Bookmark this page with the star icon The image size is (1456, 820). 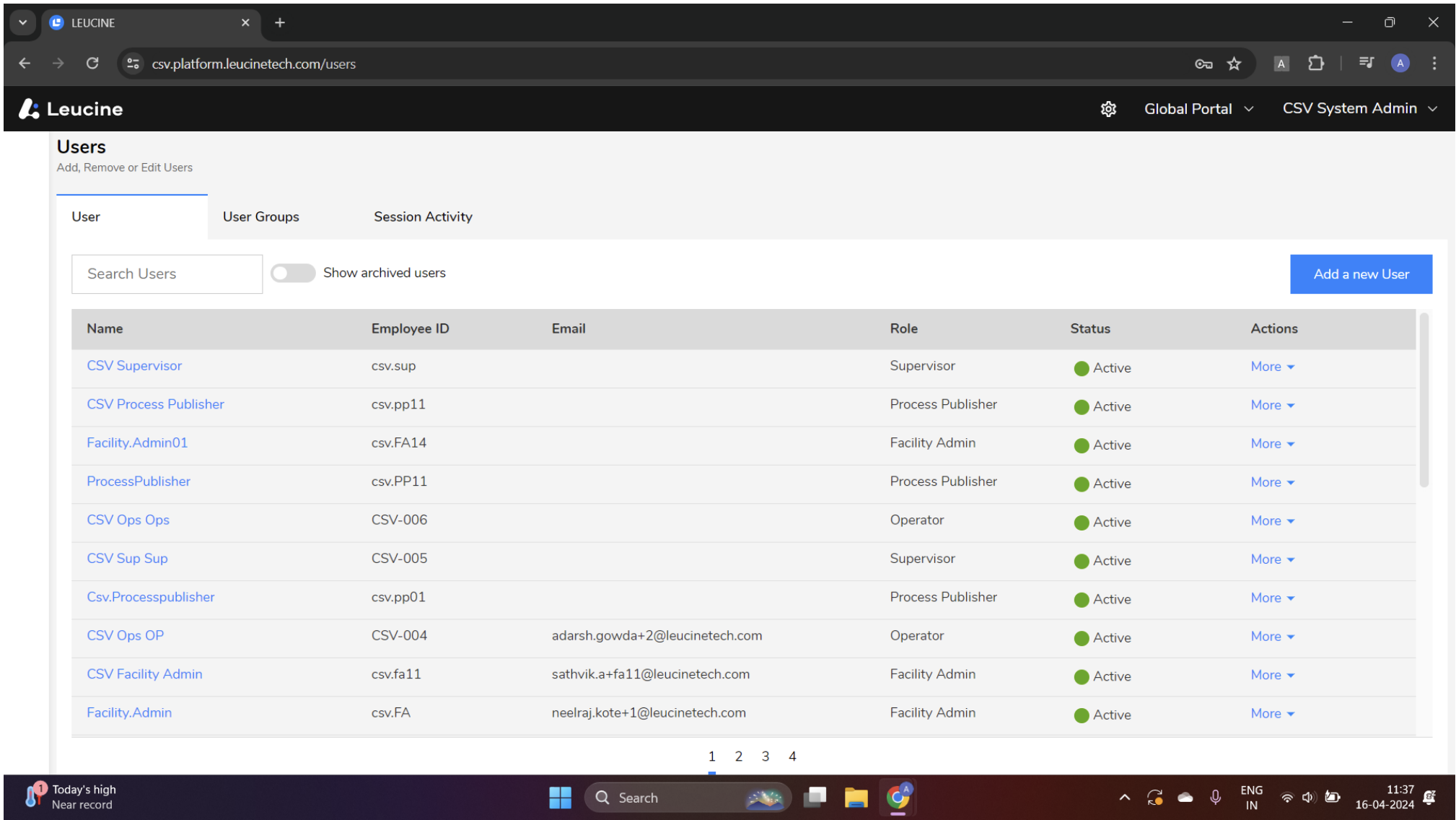(1234, 64)
